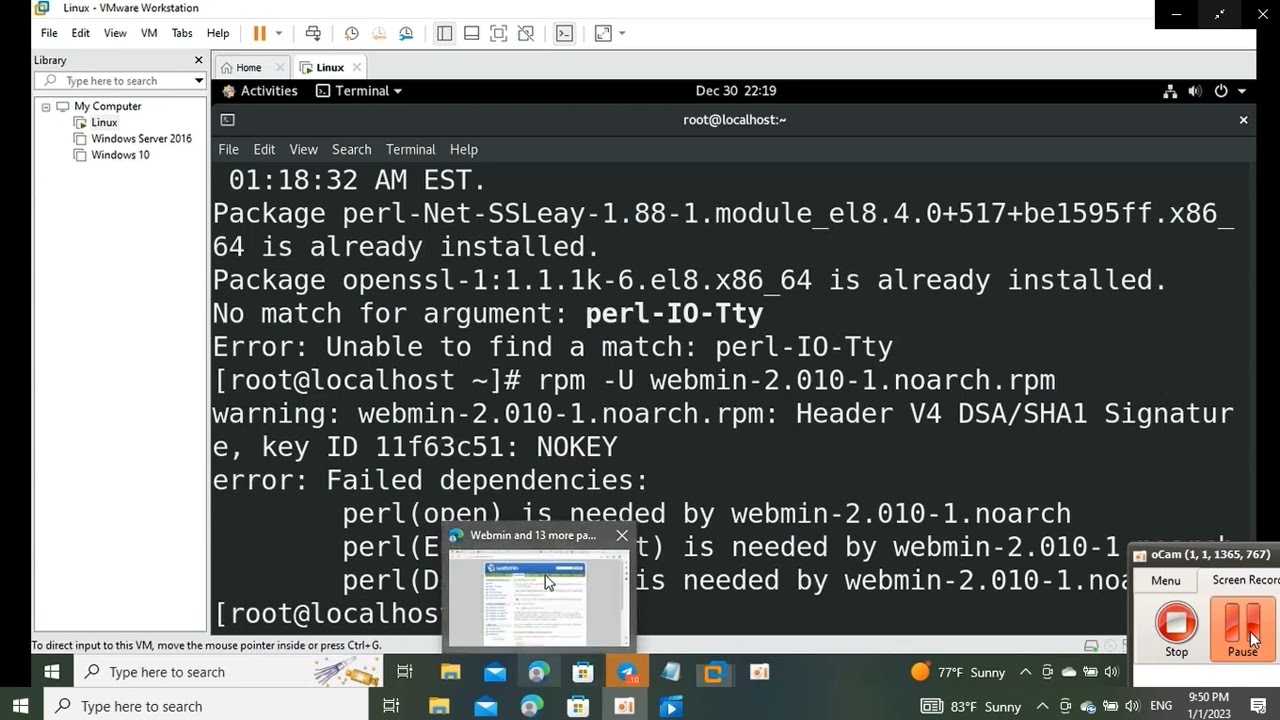Toggle Unity mode icon in VMware toolbar
The width and height of the screenshot is (1280, 720).
point(526,33)
